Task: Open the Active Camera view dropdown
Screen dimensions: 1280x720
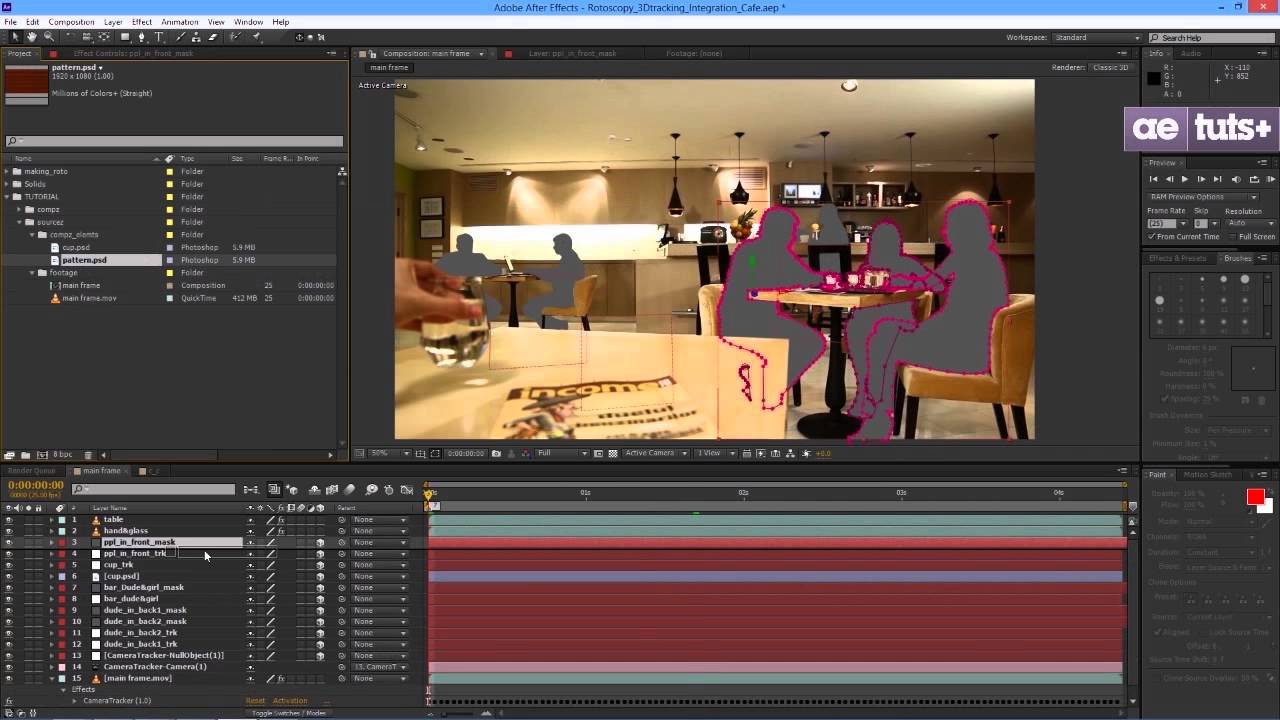Action: click(656, 453)
